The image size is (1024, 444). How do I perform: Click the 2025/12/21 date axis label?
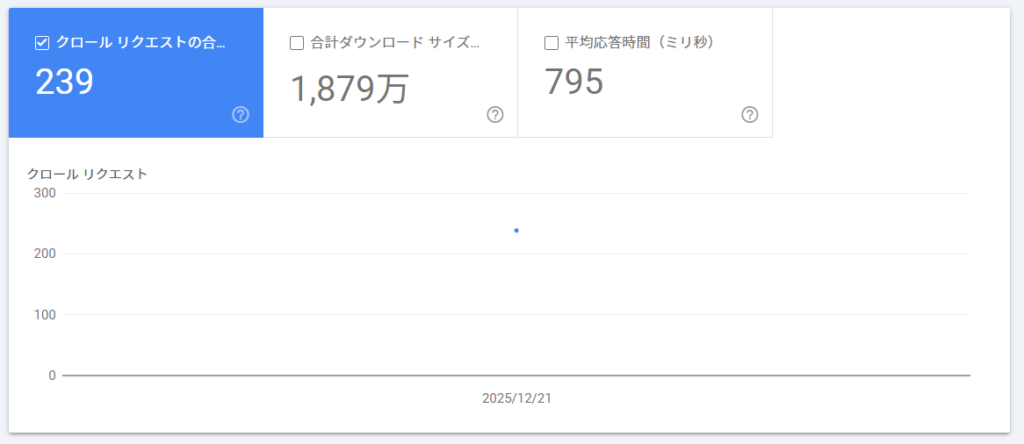point(516,398)
